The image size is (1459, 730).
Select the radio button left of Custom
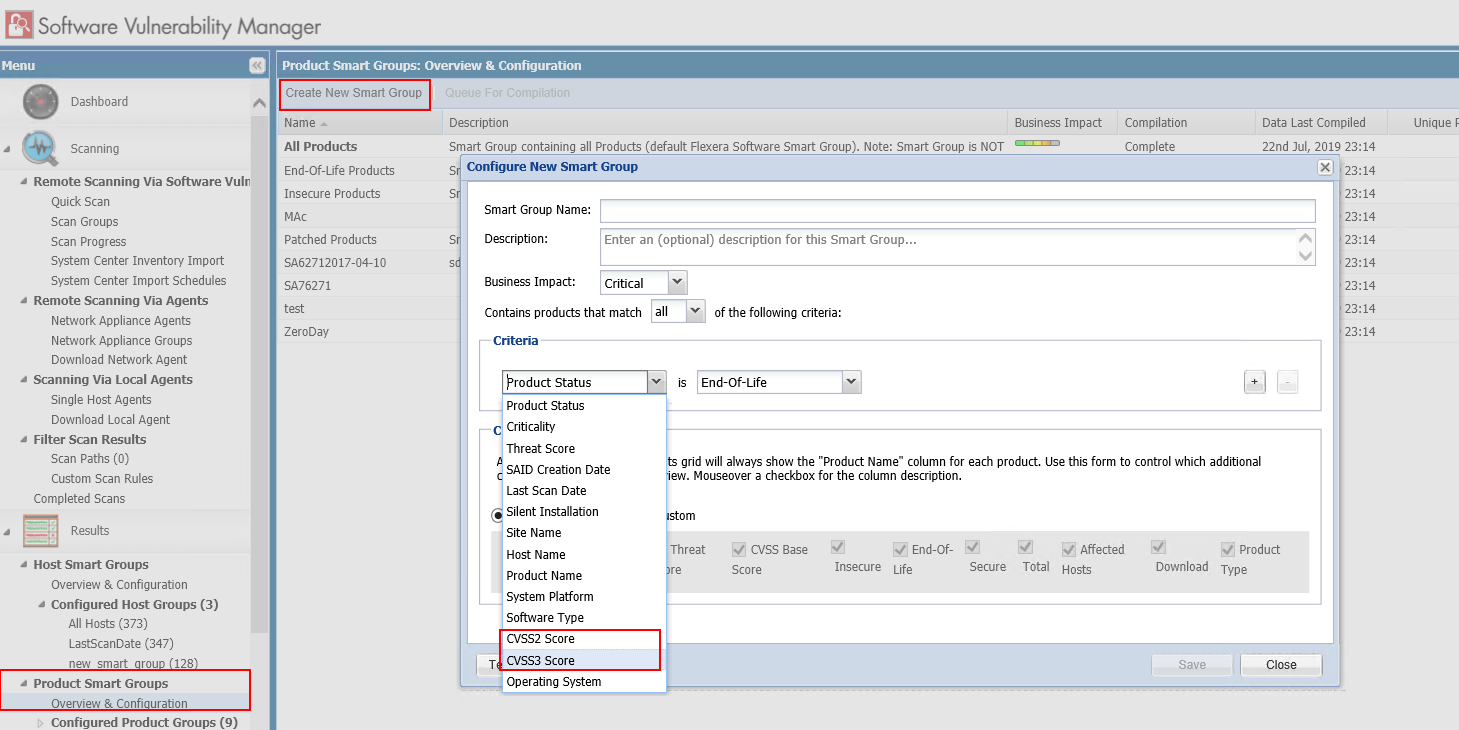tap(497, 516)
